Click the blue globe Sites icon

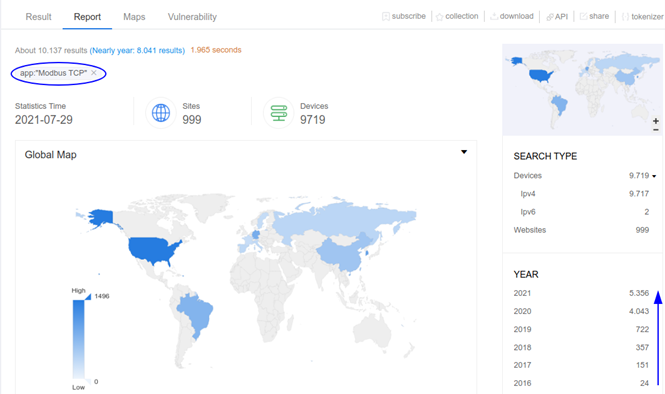tap(161, 113)
